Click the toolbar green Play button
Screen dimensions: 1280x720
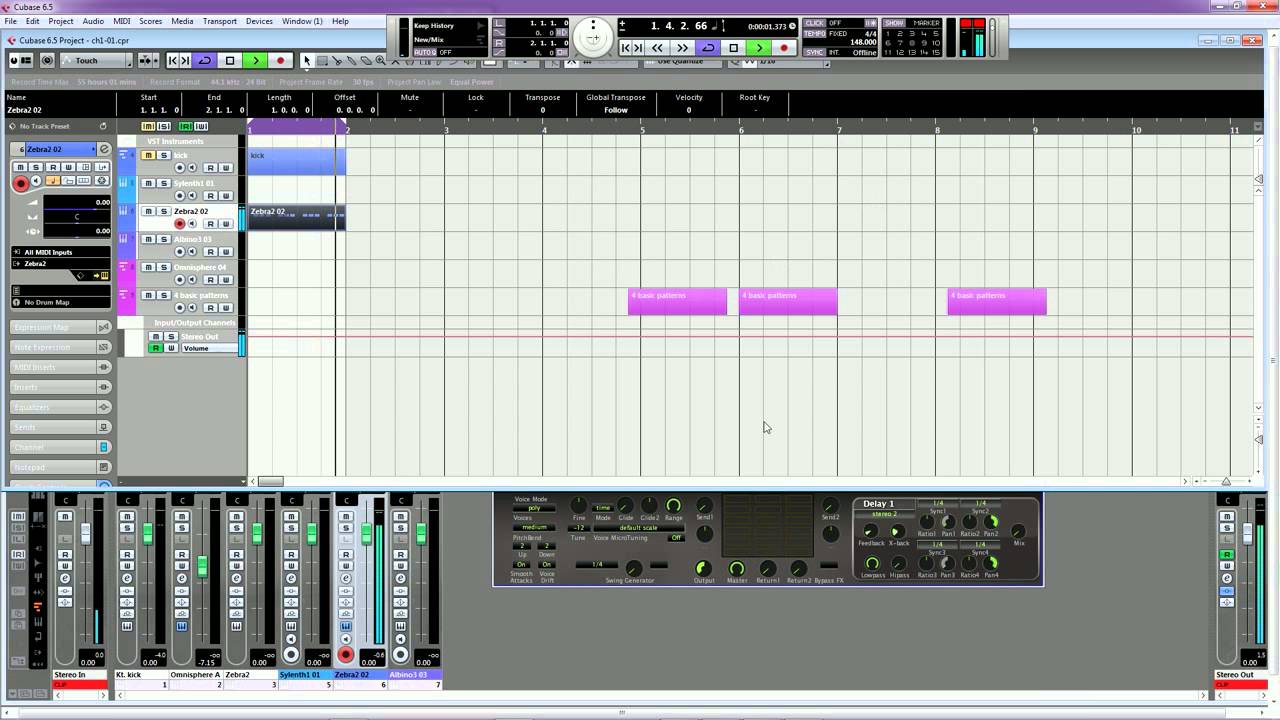tap(255, 61)
